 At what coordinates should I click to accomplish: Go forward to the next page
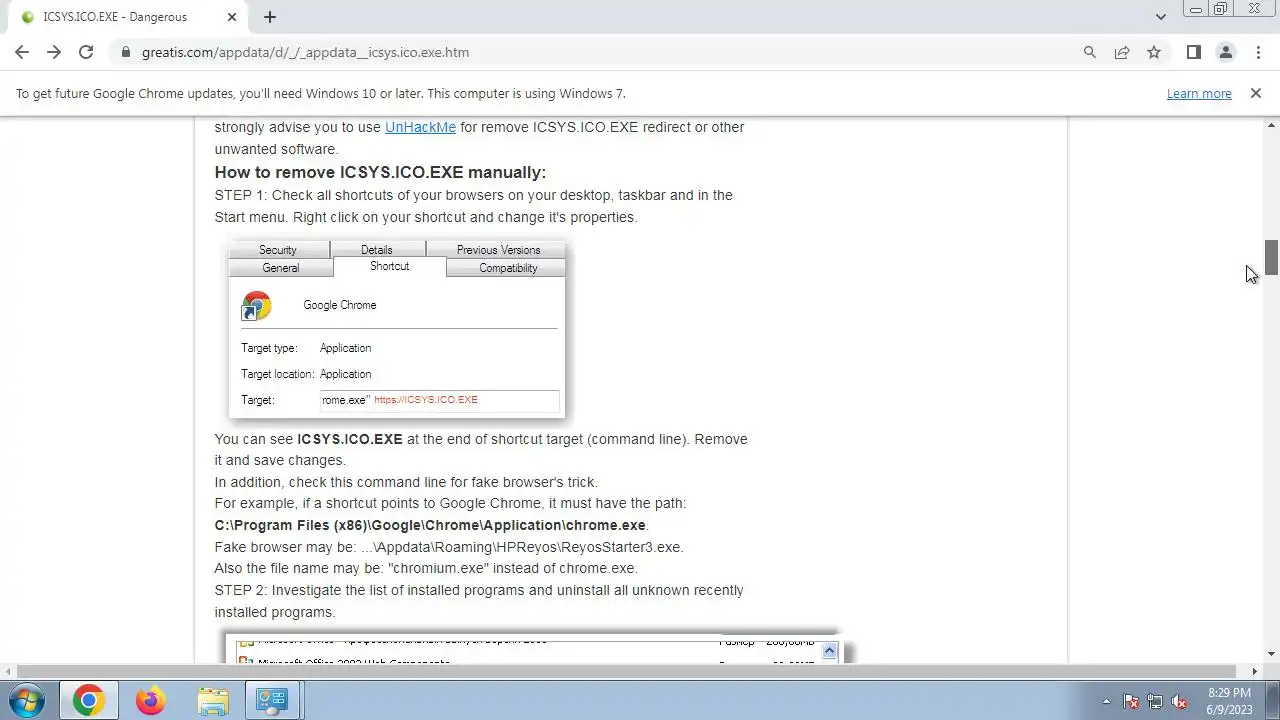[54, 52]
